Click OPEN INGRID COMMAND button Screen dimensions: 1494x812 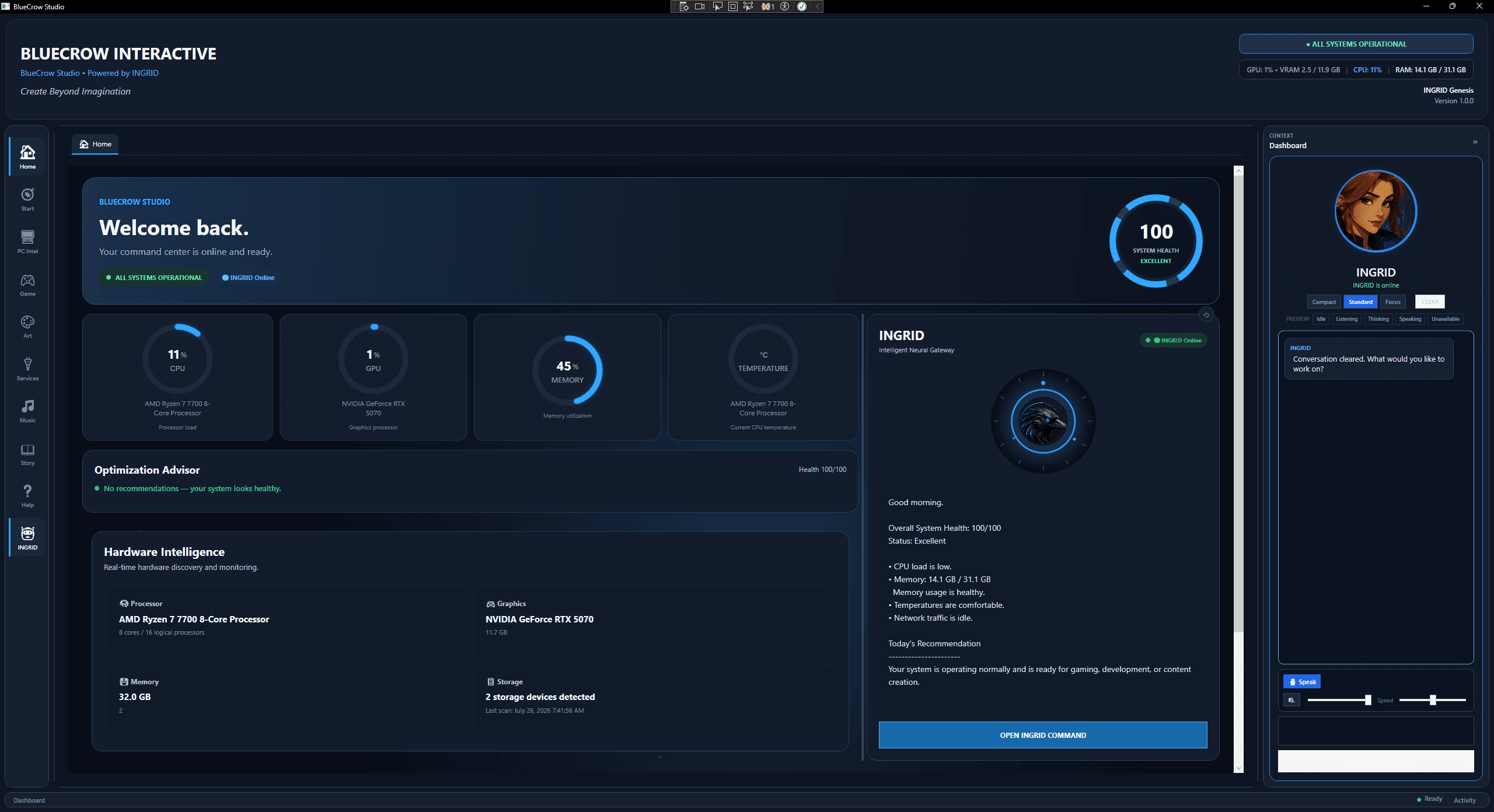1043,735
